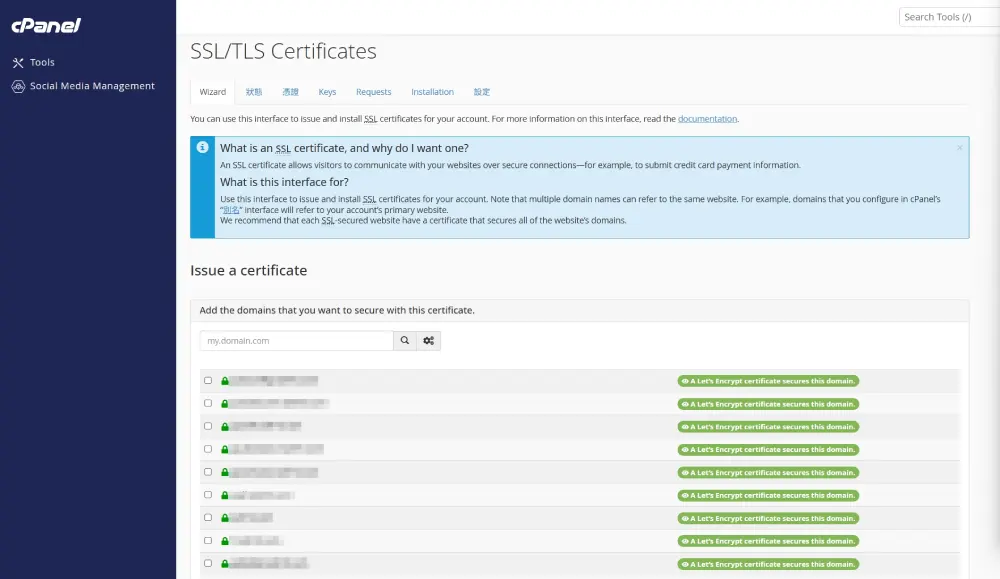Screen dimensions: 1000x579
Task: Tick the checkbox for the first domain row
Action: click(x=208, y=381)
